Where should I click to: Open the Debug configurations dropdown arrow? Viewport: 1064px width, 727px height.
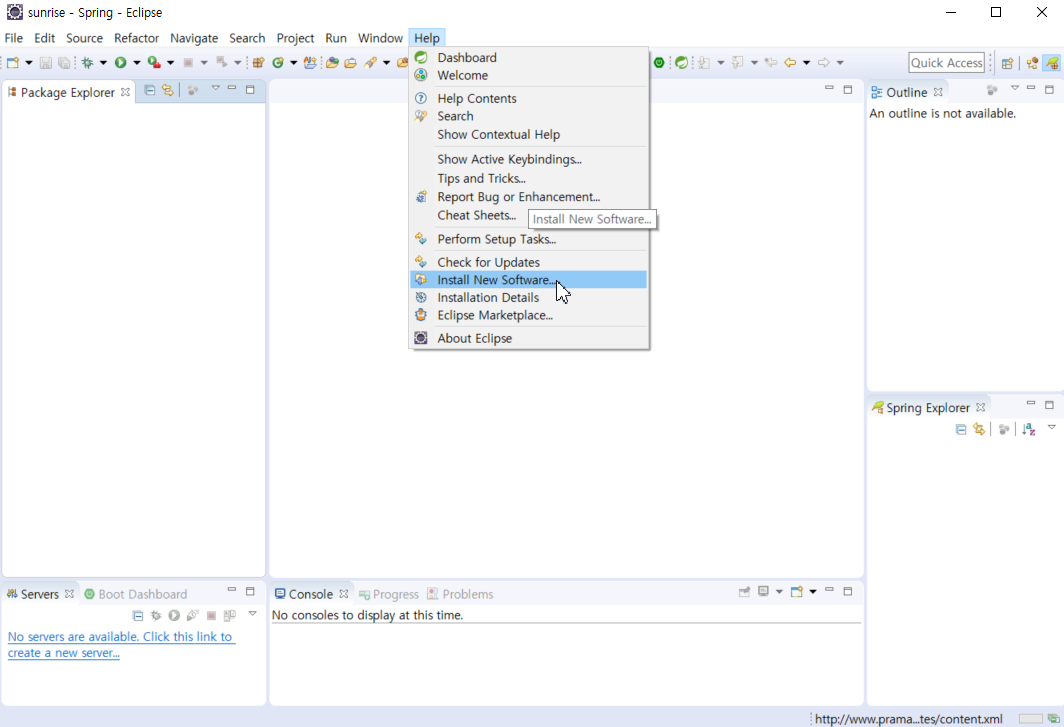click(x=103, y=62)
